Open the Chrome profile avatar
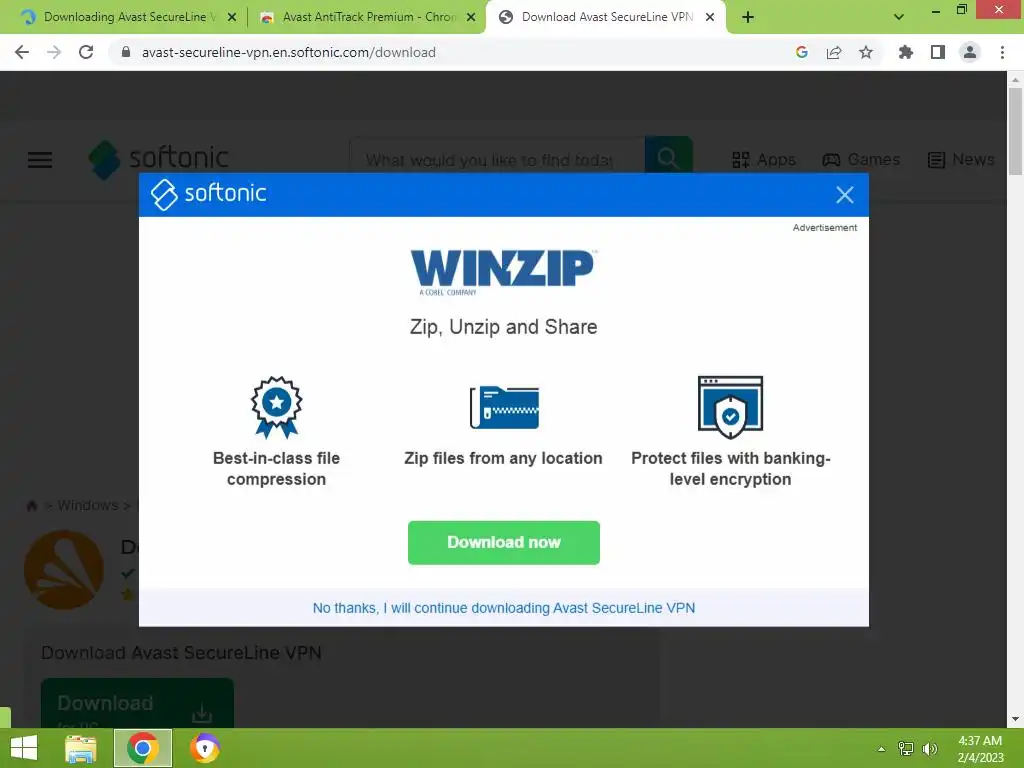Image resolution: width=1024 pixels, height=768 pixels. (x=970, y=52)
